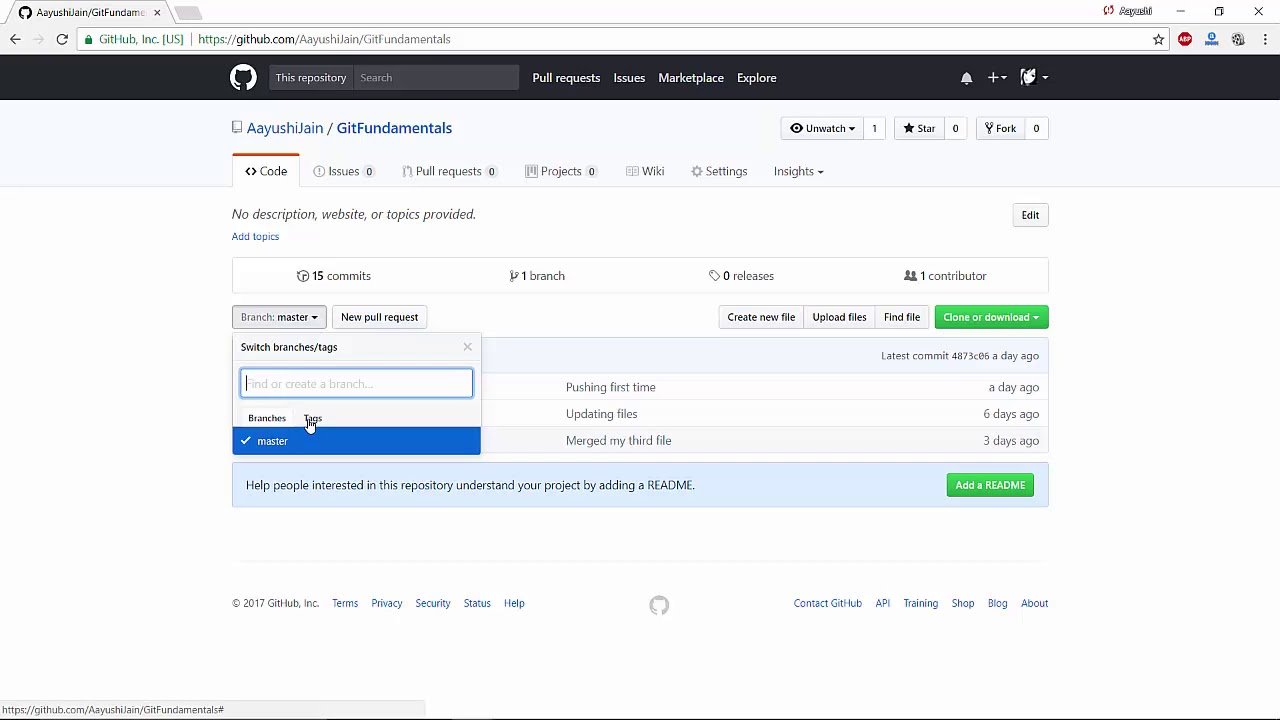Click the GitHub Octocat logo in header

pyautogui.click(x=243, y=77)
